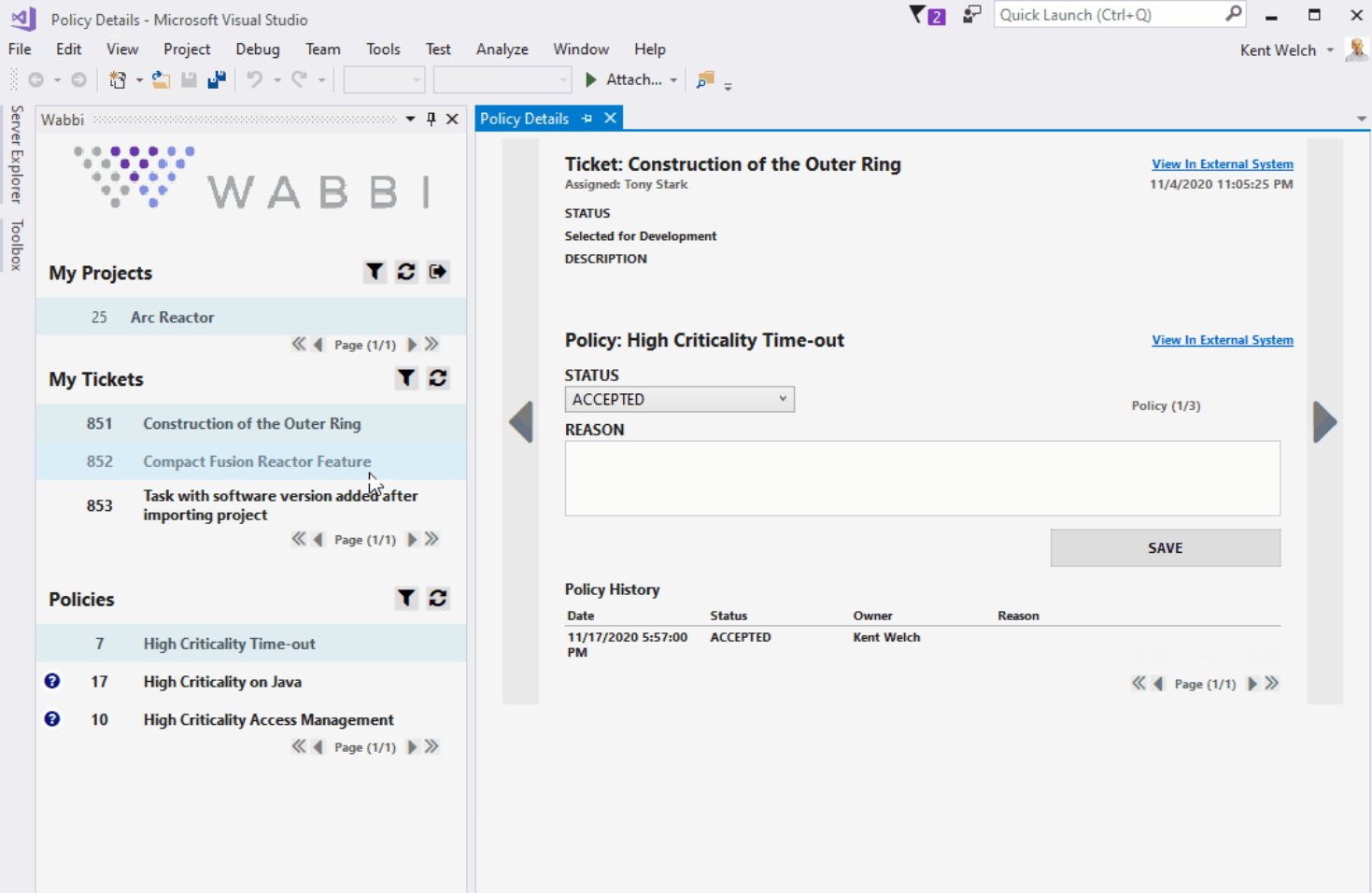Select ticket Construction of the Outer Ring
The width and height of the screenshot is (1372, 893).
[x=251, y=423]
